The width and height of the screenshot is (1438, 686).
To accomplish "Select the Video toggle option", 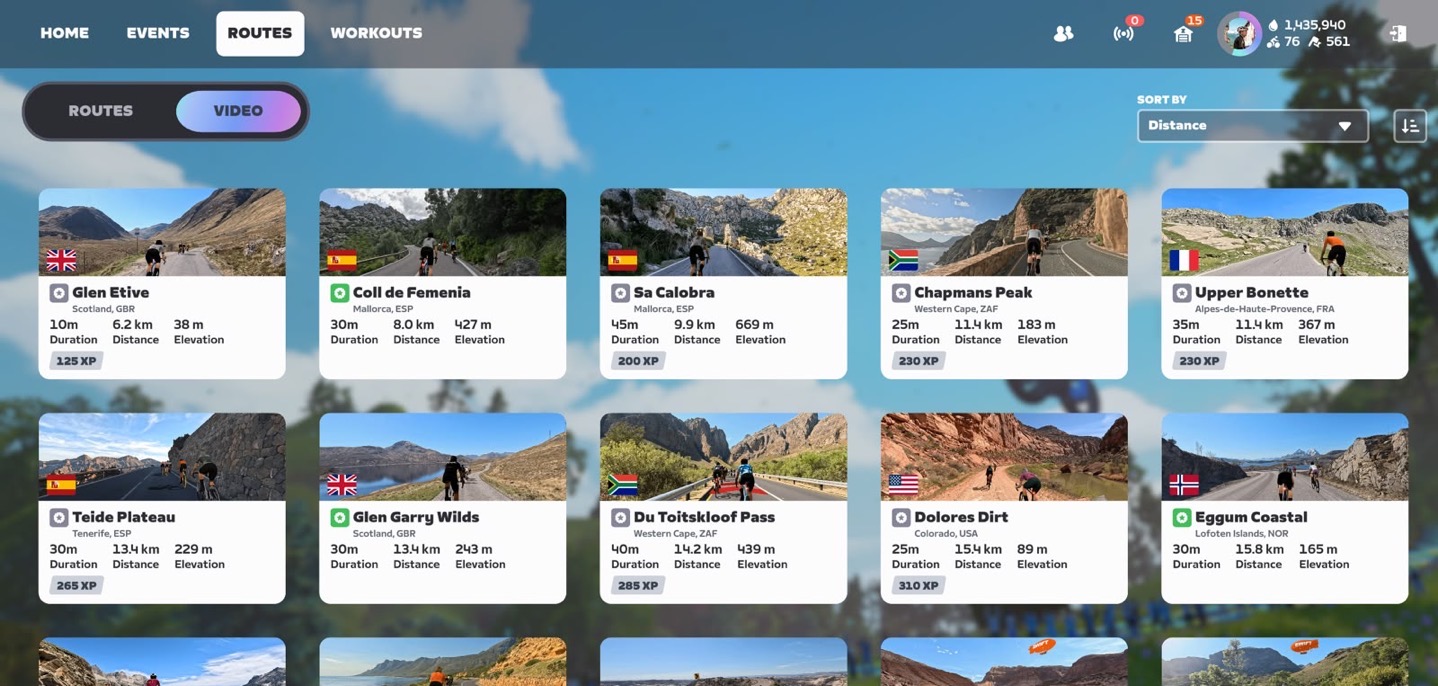I will pos(238,111).
